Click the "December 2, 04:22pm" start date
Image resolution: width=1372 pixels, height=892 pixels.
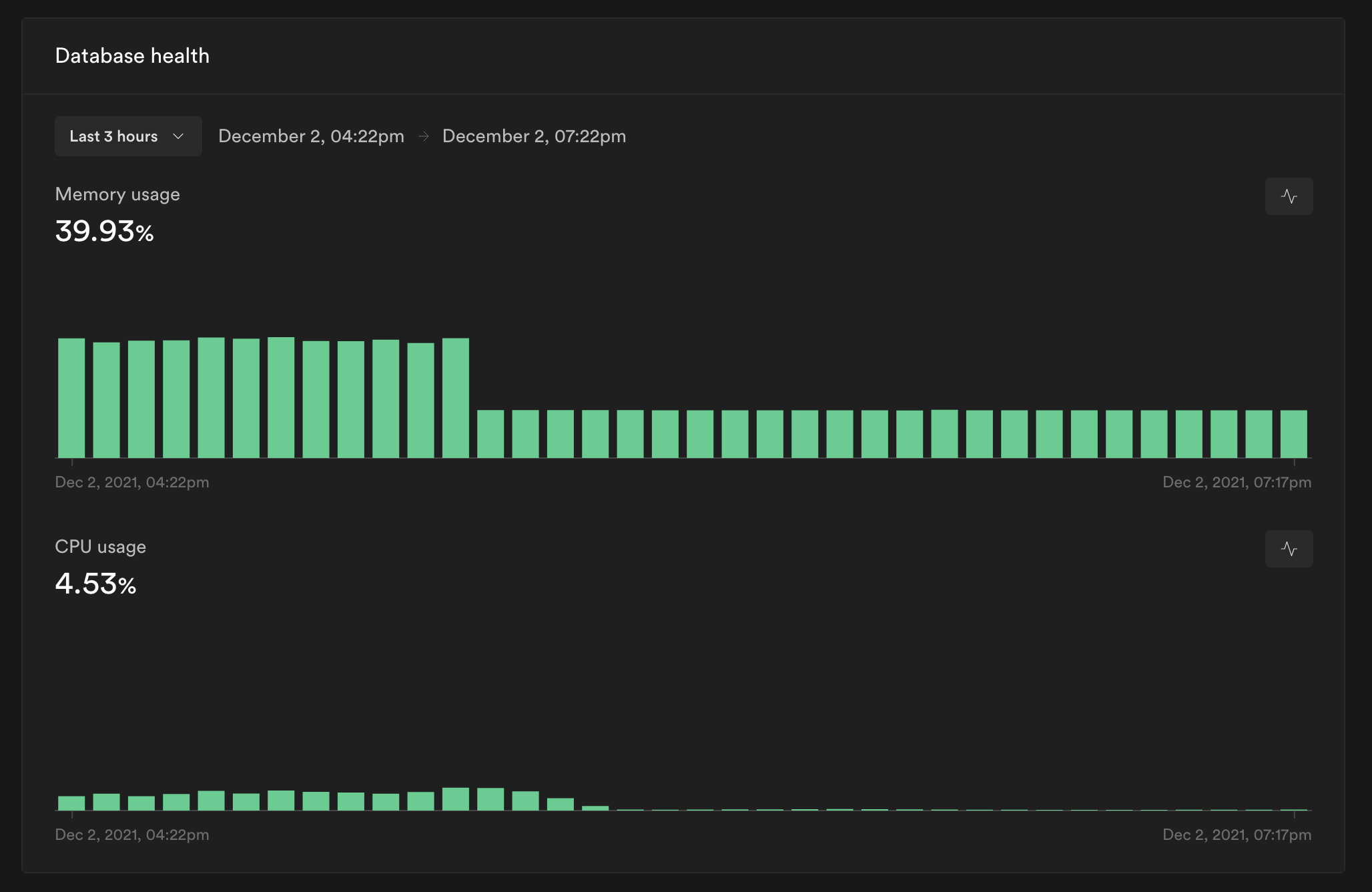coord(311,136)
